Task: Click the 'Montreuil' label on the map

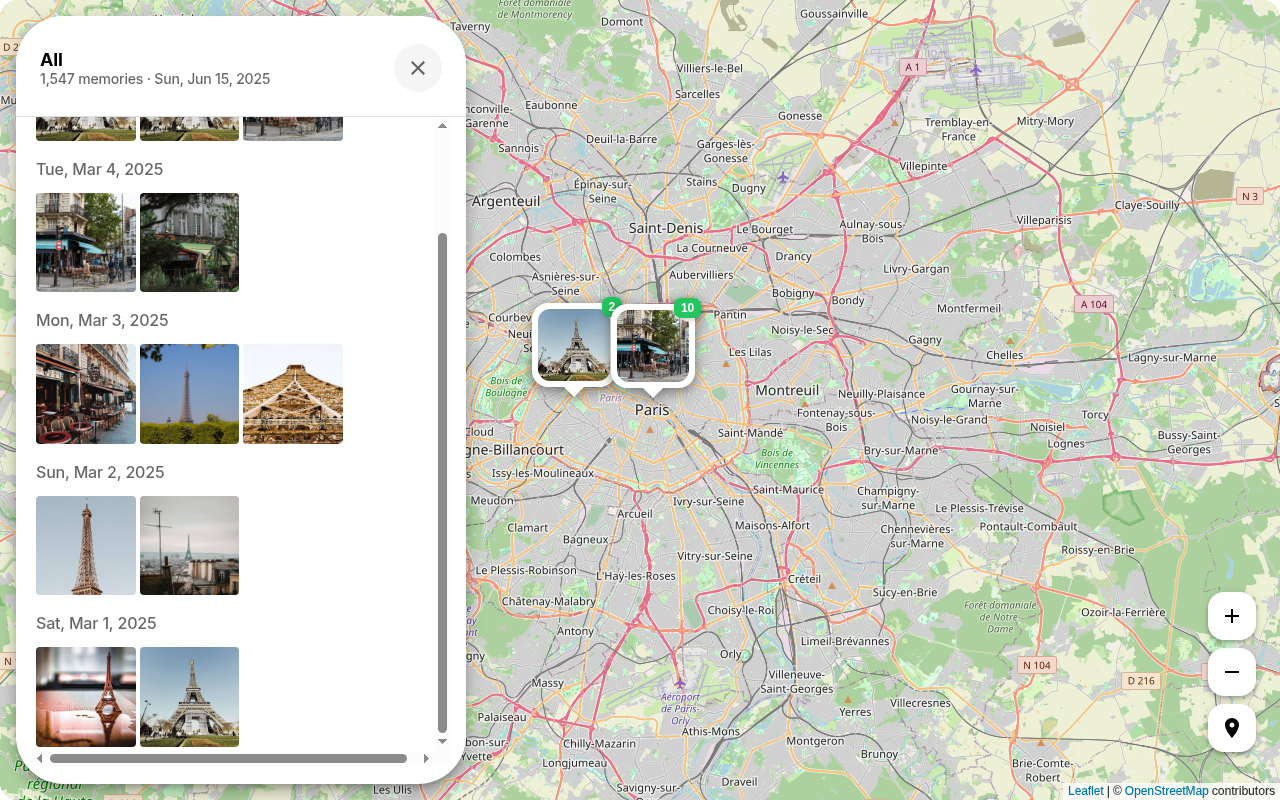Action: 787,390
